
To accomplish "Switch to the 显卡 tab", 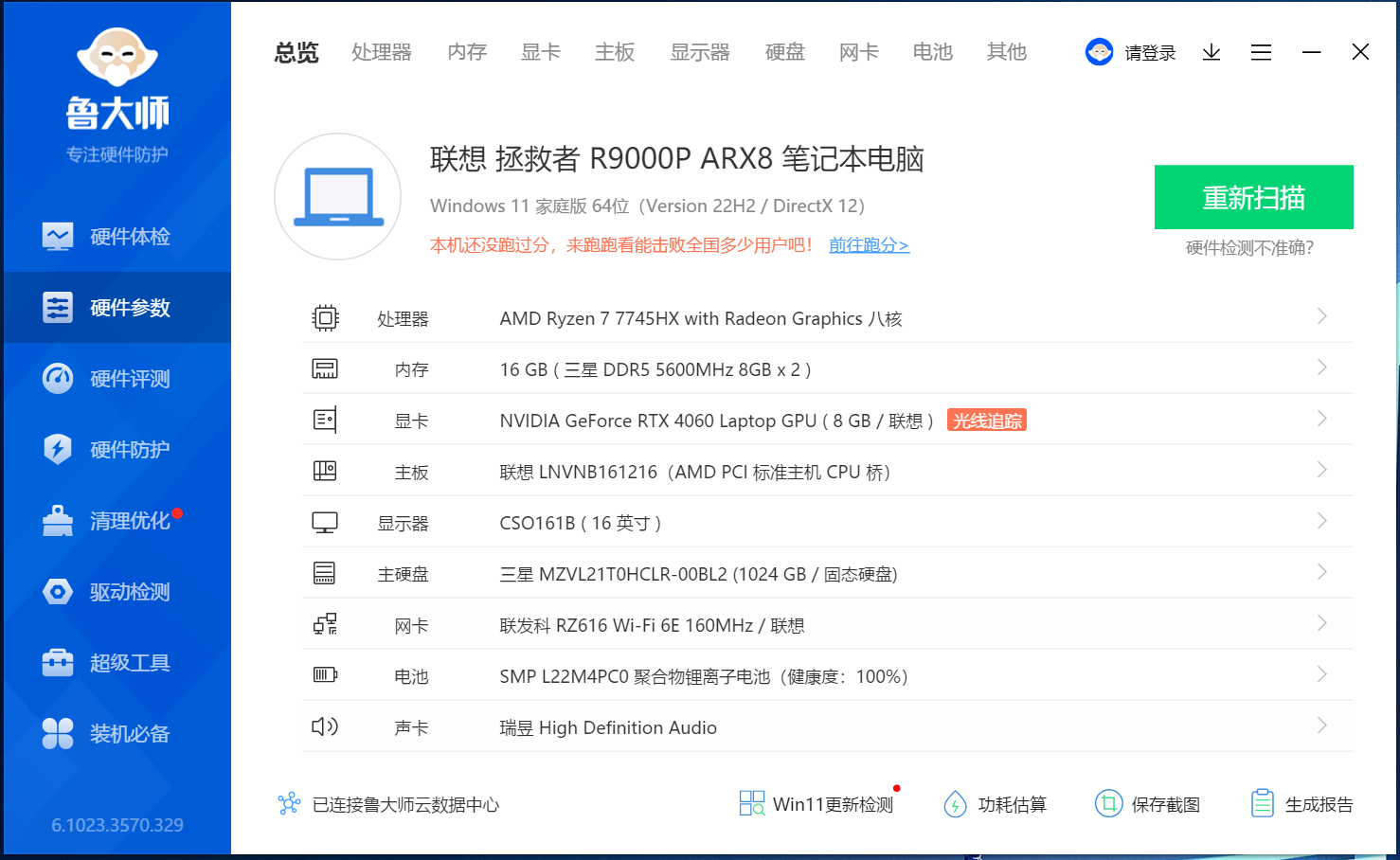I will click(x=541, y=52).
